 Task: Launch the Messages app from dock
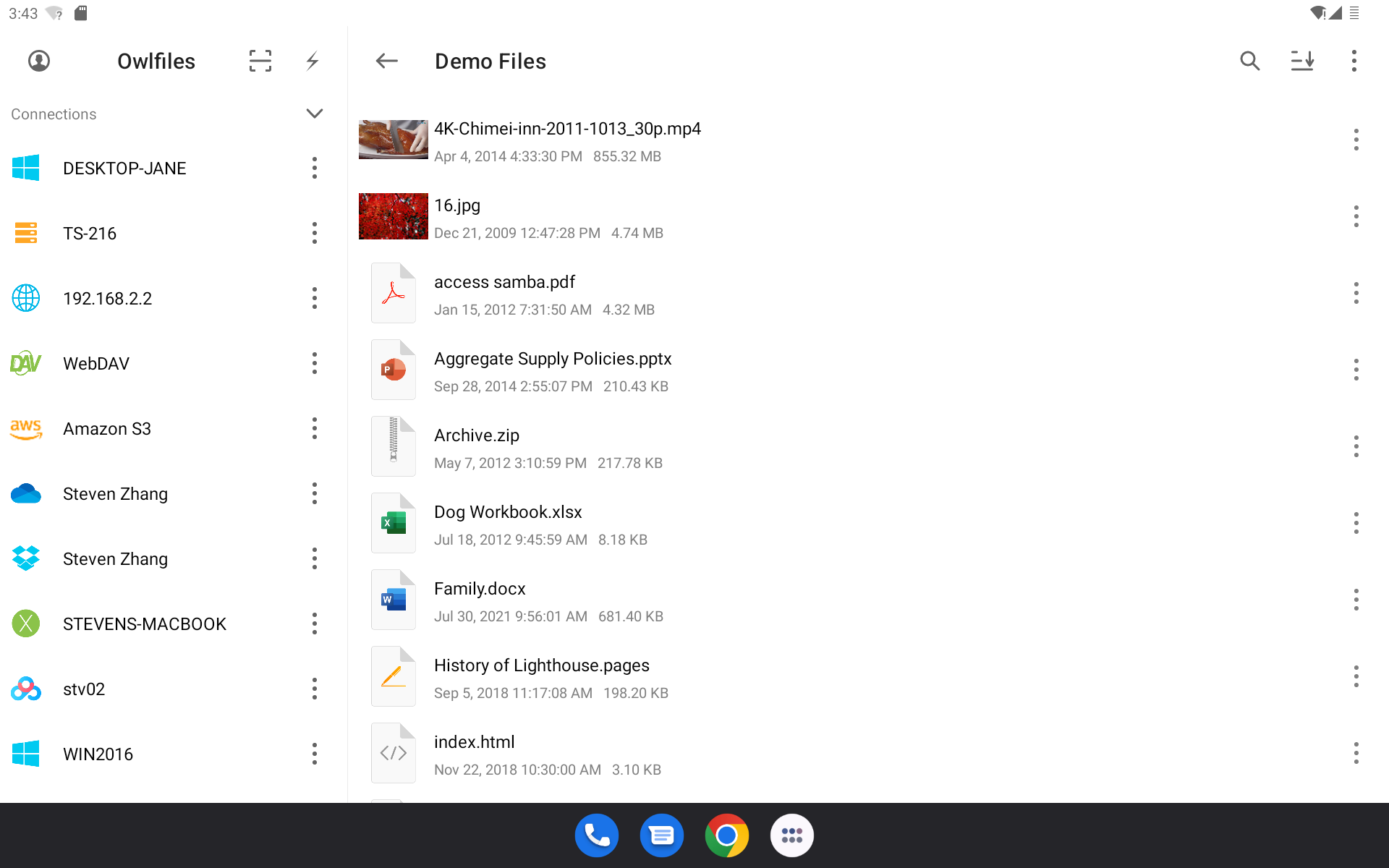tap(662, 835)
